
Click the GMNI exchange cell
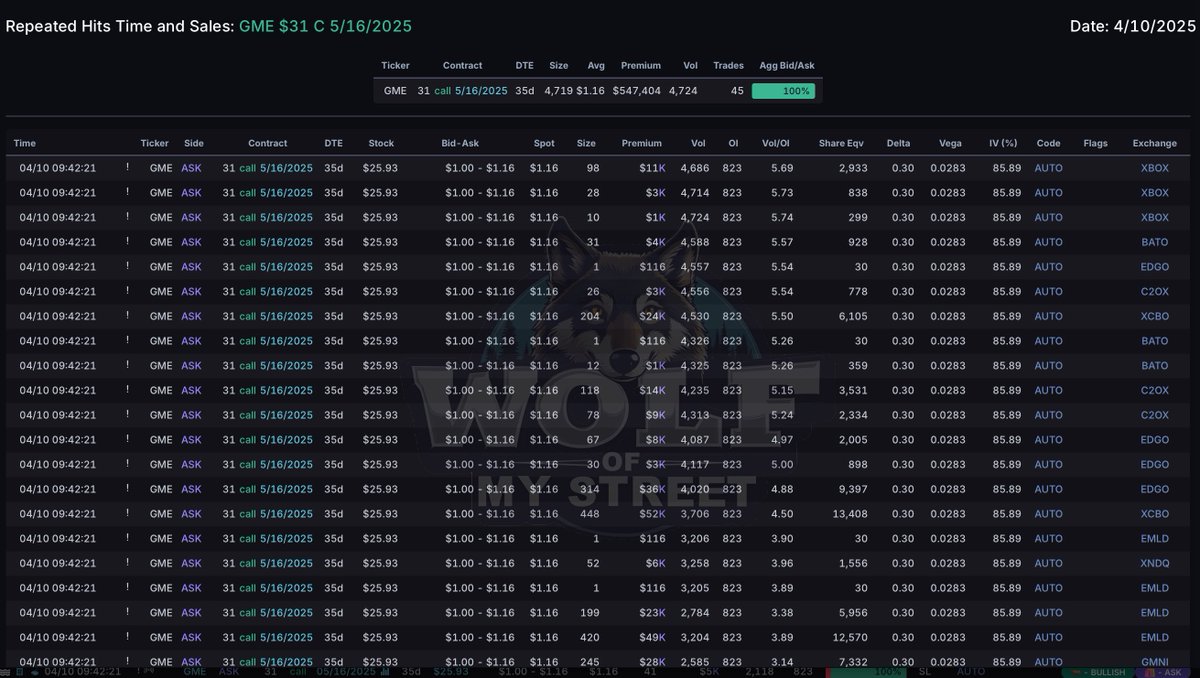coord(1155,662)
